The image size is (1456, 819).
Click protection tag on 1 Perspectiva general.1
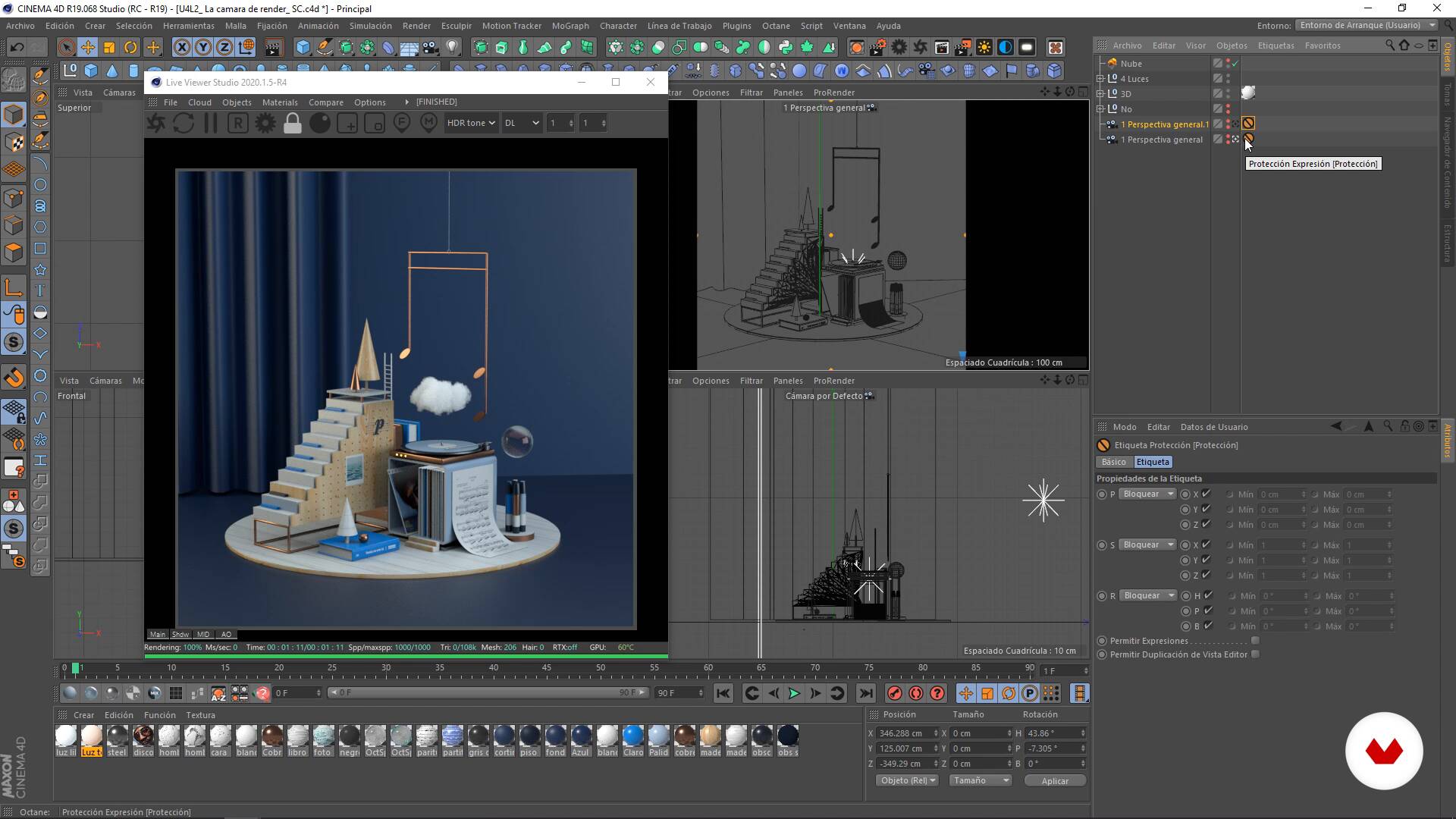1248,124
